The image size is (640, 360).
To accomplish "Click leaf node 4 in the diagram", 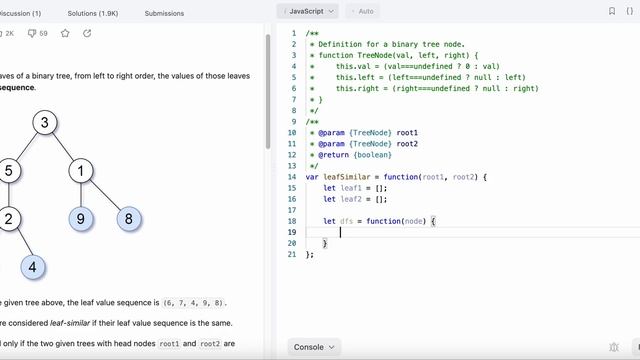I will (33, 267).
